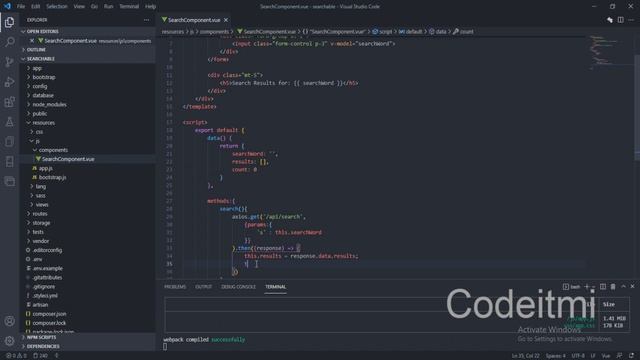Image resolution: width=640 pixels, height=360 pixels.
Task: Open Explorer more actions ellipsis
Action: click(x=147, y=20)
